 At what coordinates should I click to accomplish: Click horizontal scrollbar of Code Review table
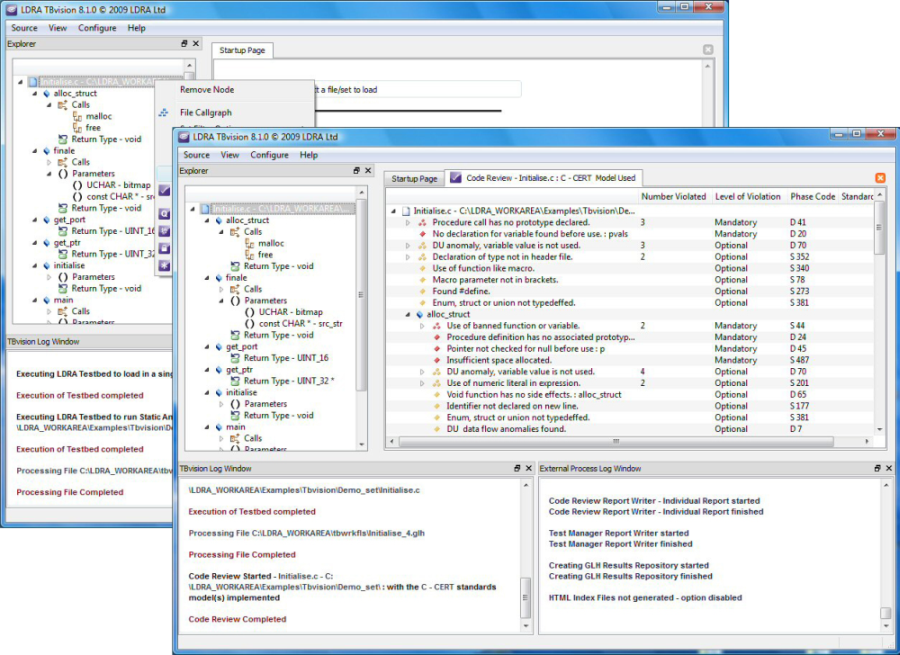616,441
